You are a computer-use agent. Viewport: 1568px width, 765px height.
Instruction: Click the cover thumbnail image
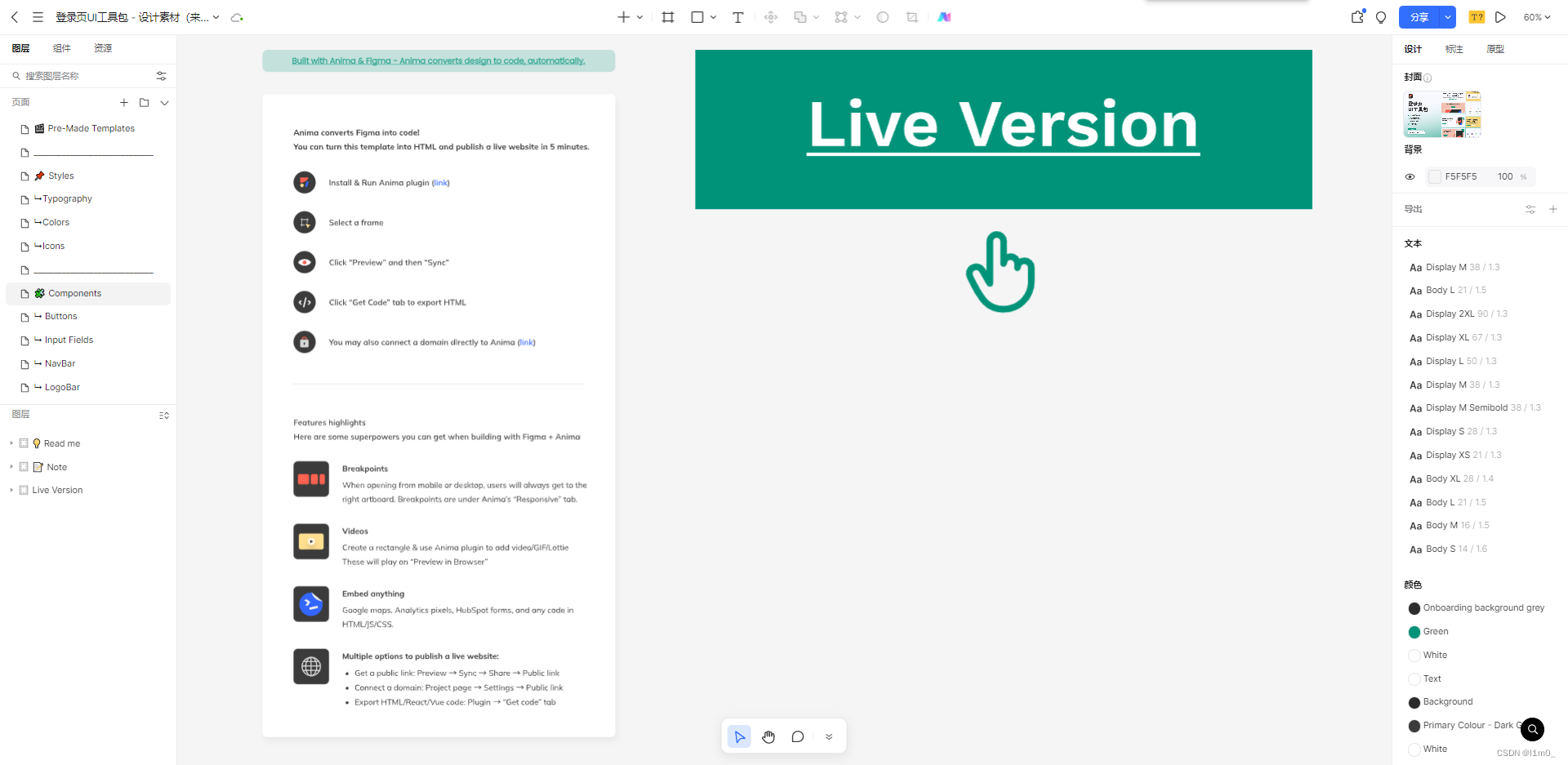(1442, 114)
